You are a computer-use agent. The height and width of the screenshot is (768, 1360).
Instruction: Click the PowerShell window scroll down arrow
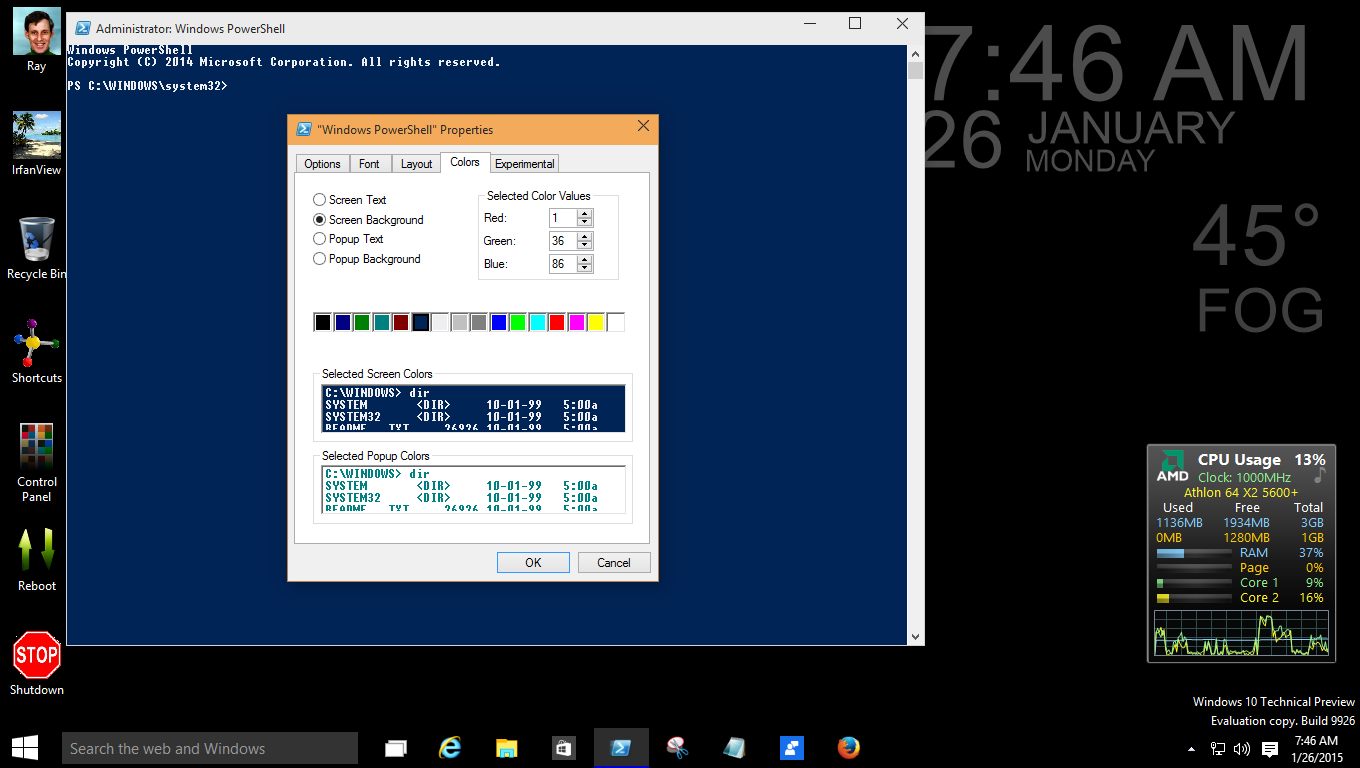tap(915, 637)
